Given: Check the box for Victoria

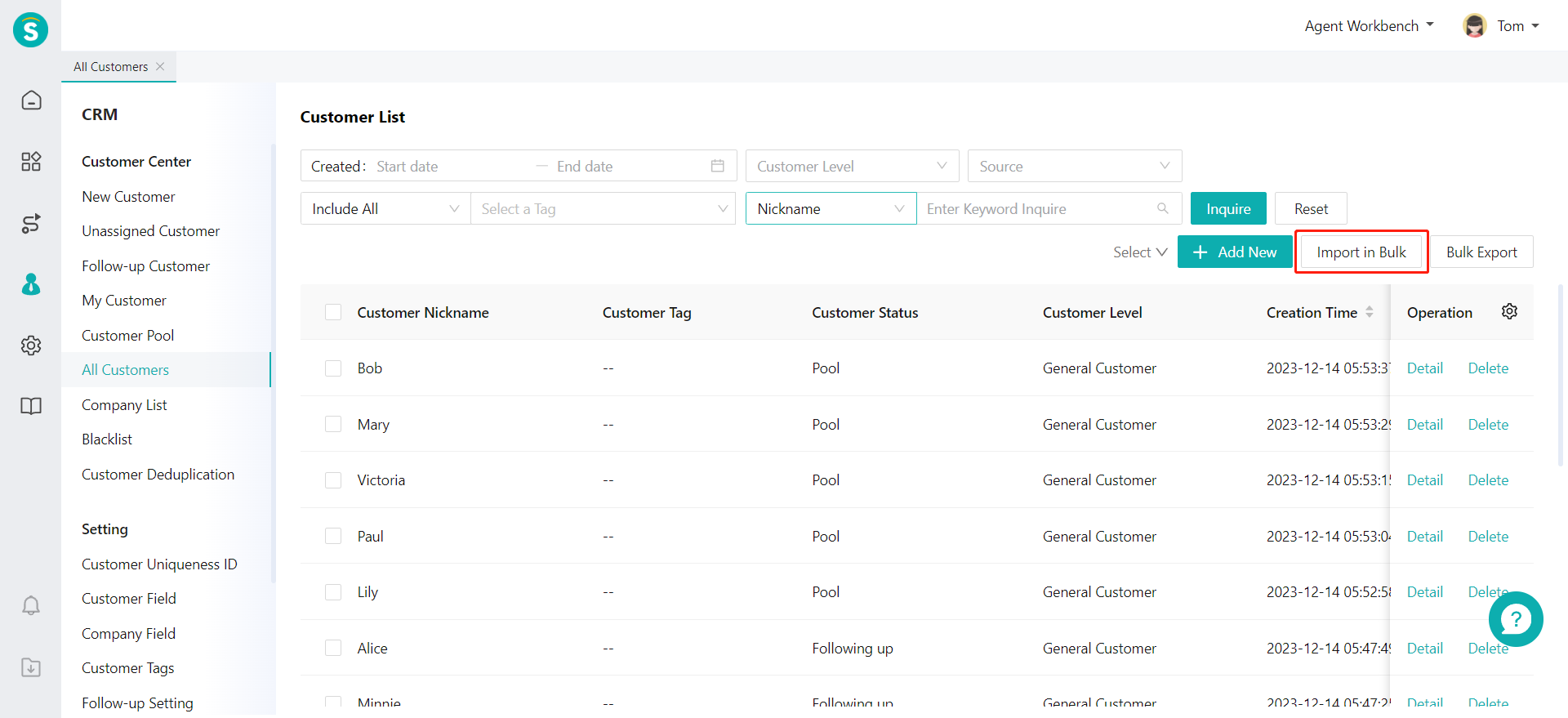Looking at the screenshot, I should coord(333,480).
